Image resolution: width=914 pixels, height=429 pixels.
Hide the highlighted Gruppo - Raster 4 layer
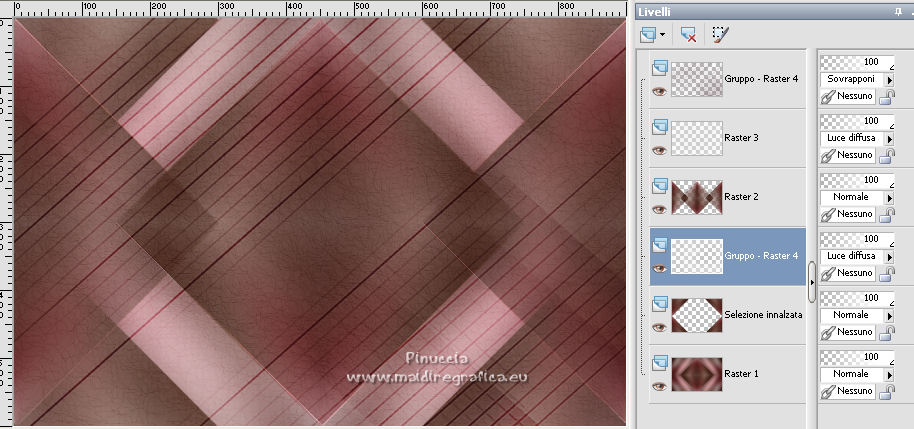click(x=659, y=268)
